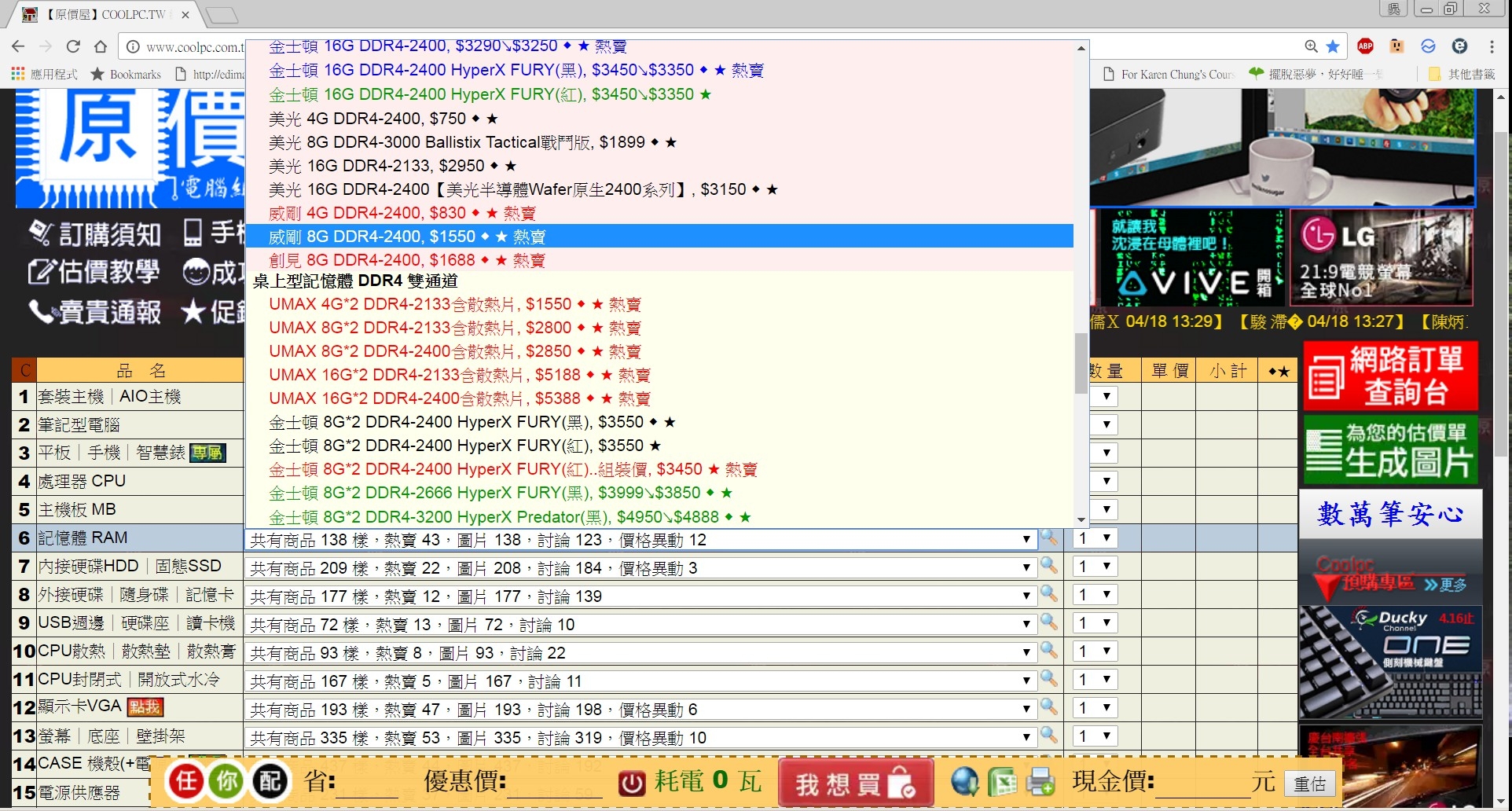This screenshot has height=811, width=1512.
Task: Click the 重估 re-estimate button
Action: coord(1310,783)
